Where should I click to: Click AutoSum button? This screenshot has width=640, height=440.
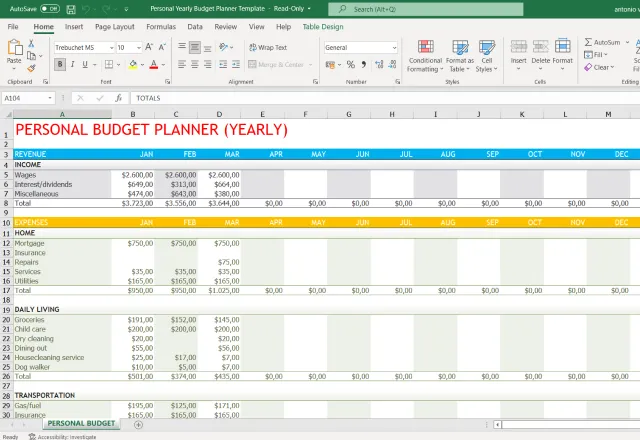[602, 42]
